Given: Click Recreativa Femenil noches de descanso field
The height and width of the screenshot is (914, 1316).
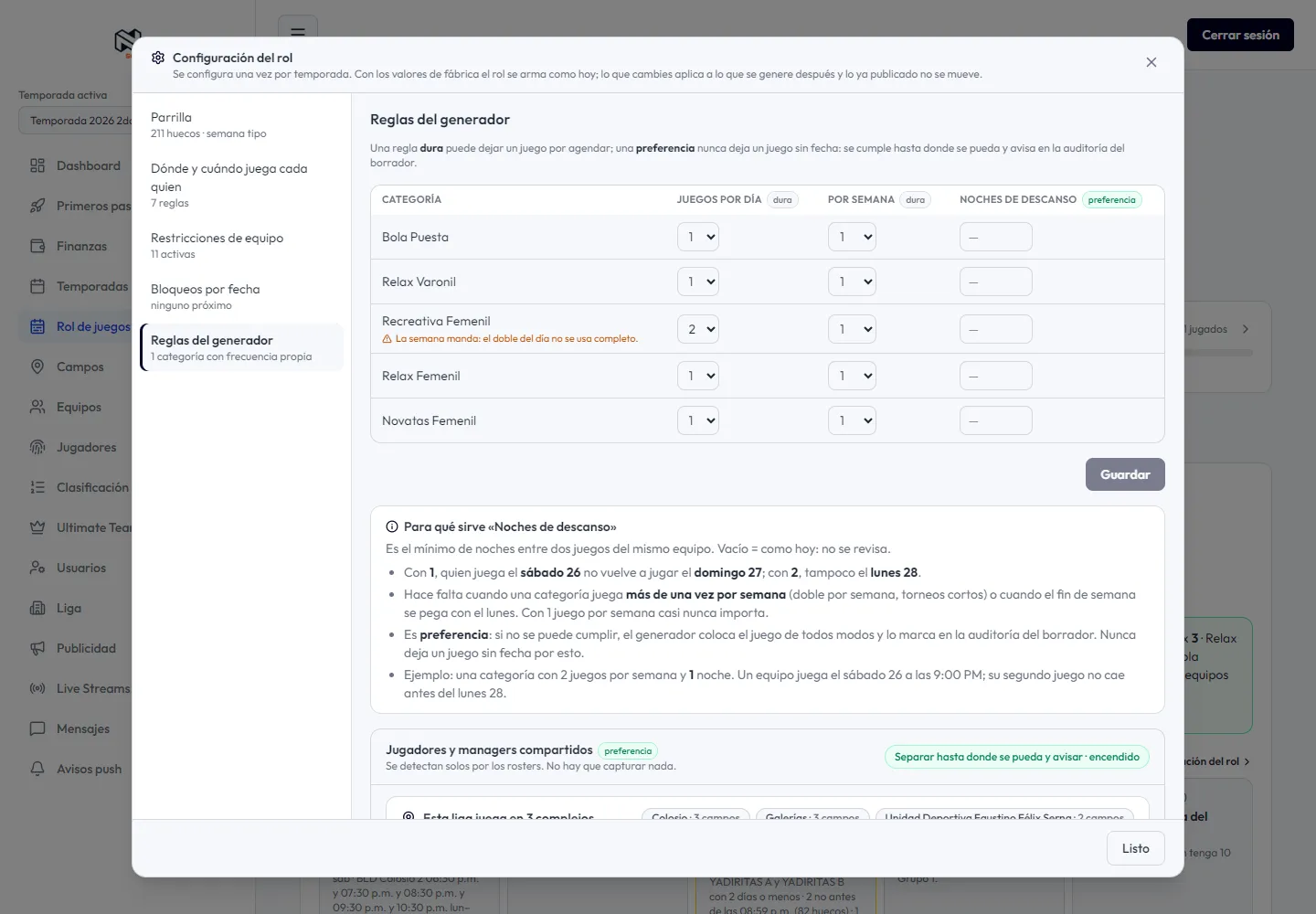Looking at the screenshot, I should pos(996,329).
